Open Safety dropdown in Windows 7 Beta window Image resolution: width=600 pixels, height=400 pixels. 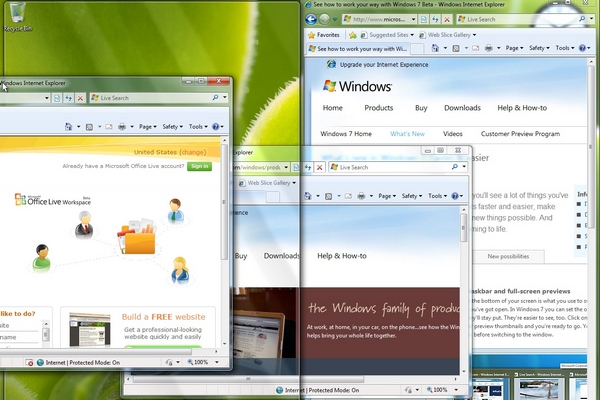tap(539, 48)
